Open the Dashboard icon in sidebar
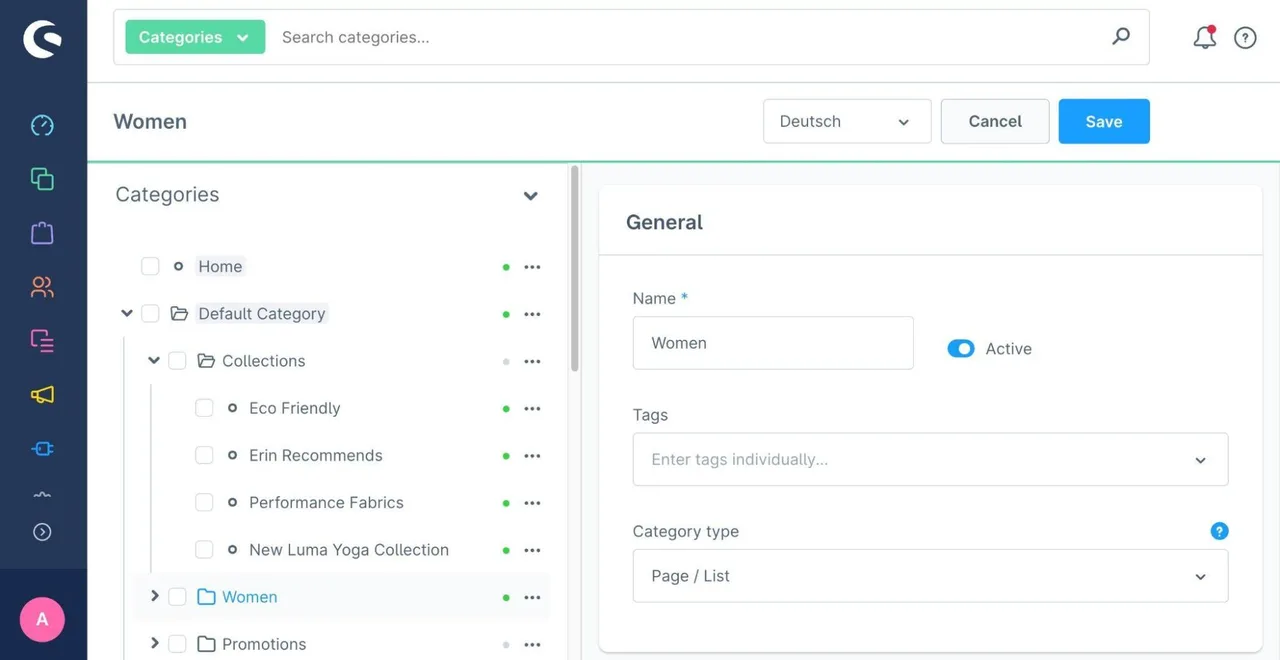Viewport: 1280px width, 660px height. (x=42, y=125)
